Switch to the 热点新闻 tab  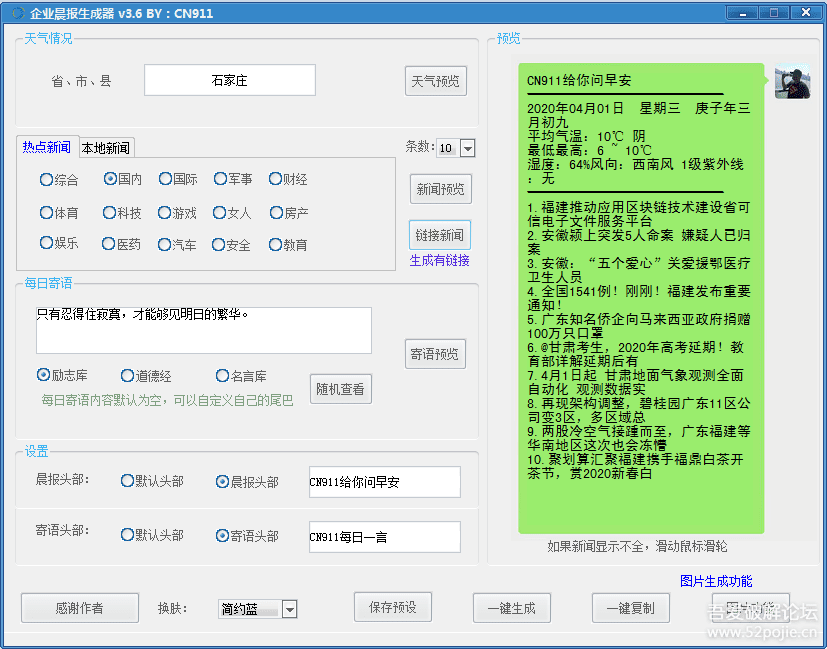pos(46,146)
